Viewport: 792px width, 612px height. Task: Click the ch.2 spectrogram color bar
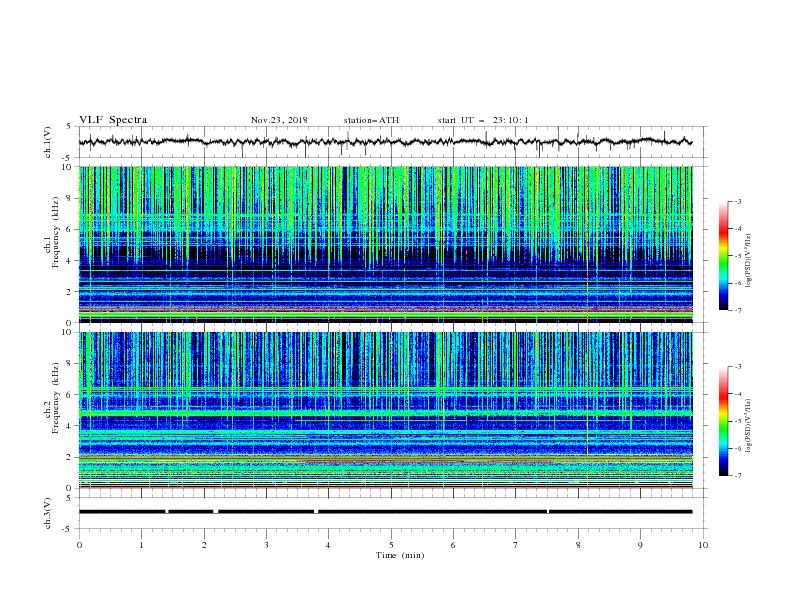pyautogui.click(x=724, y=421)
